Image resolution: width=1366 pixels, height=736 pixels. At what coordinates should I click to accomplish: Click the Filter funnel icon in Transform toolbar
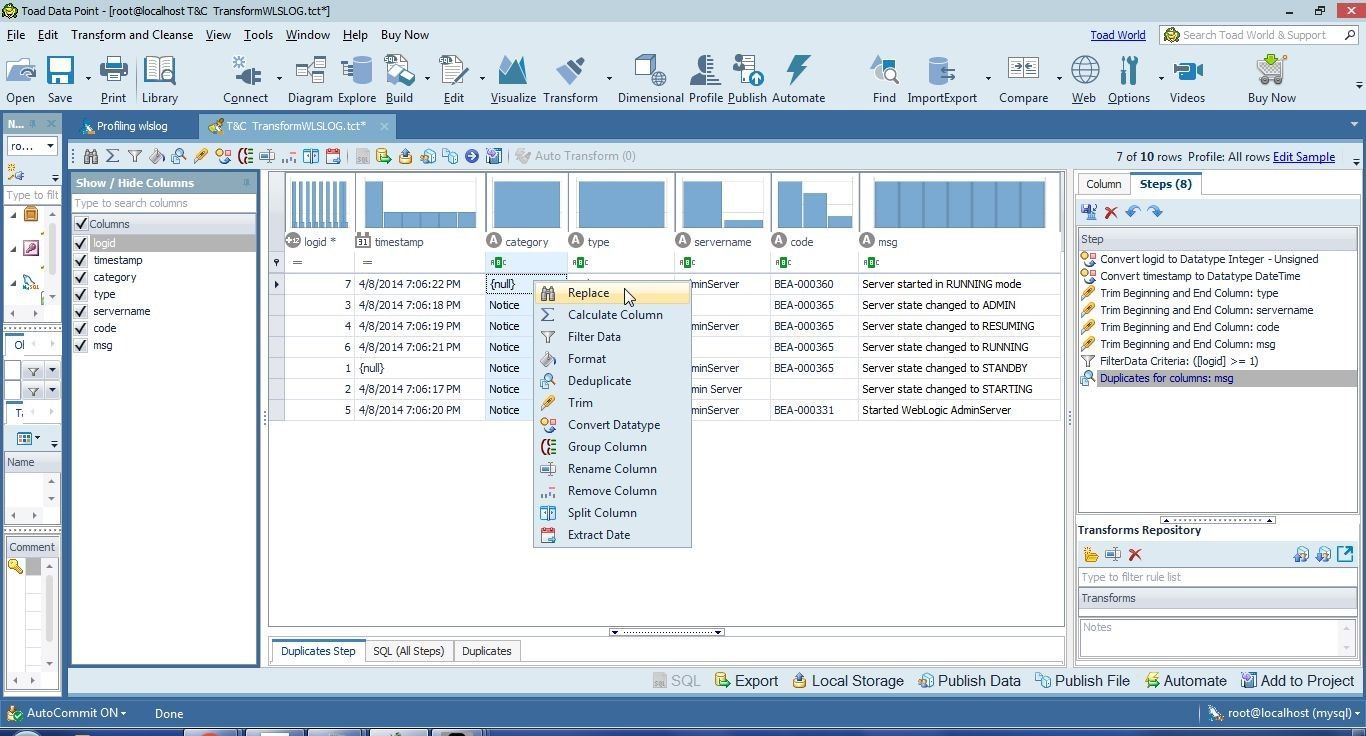(x=135, y=156)
